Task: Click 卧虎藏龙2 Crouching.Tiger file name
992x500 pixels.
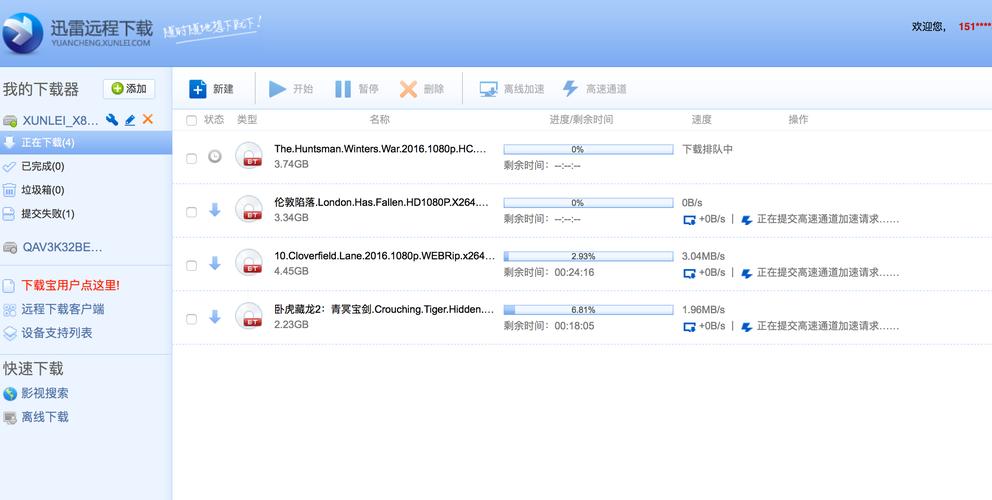Action: (384, 309)
